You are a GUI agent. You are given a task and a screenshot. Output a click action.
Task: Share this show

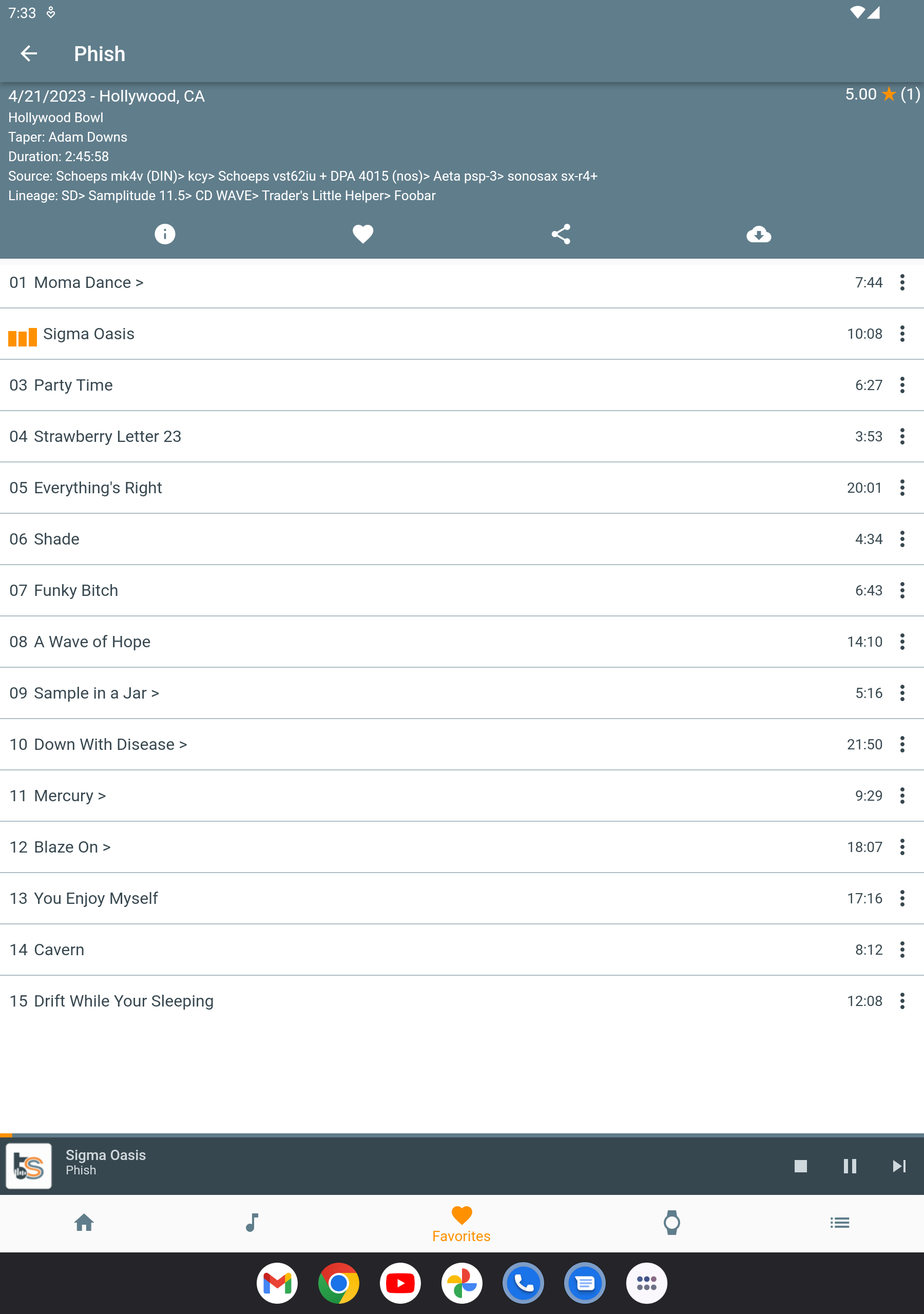point(561,234)
